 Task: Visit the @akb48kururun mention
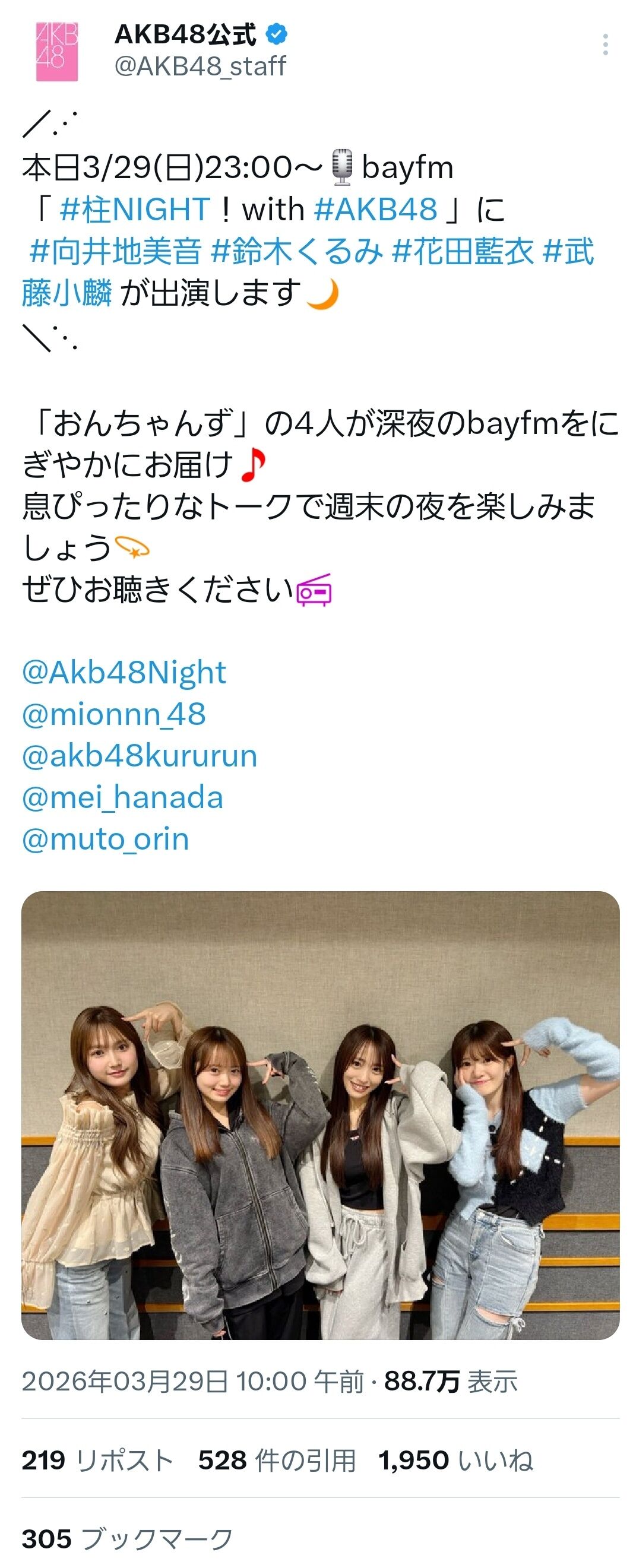pyautogui.click(x=140, y=756)
